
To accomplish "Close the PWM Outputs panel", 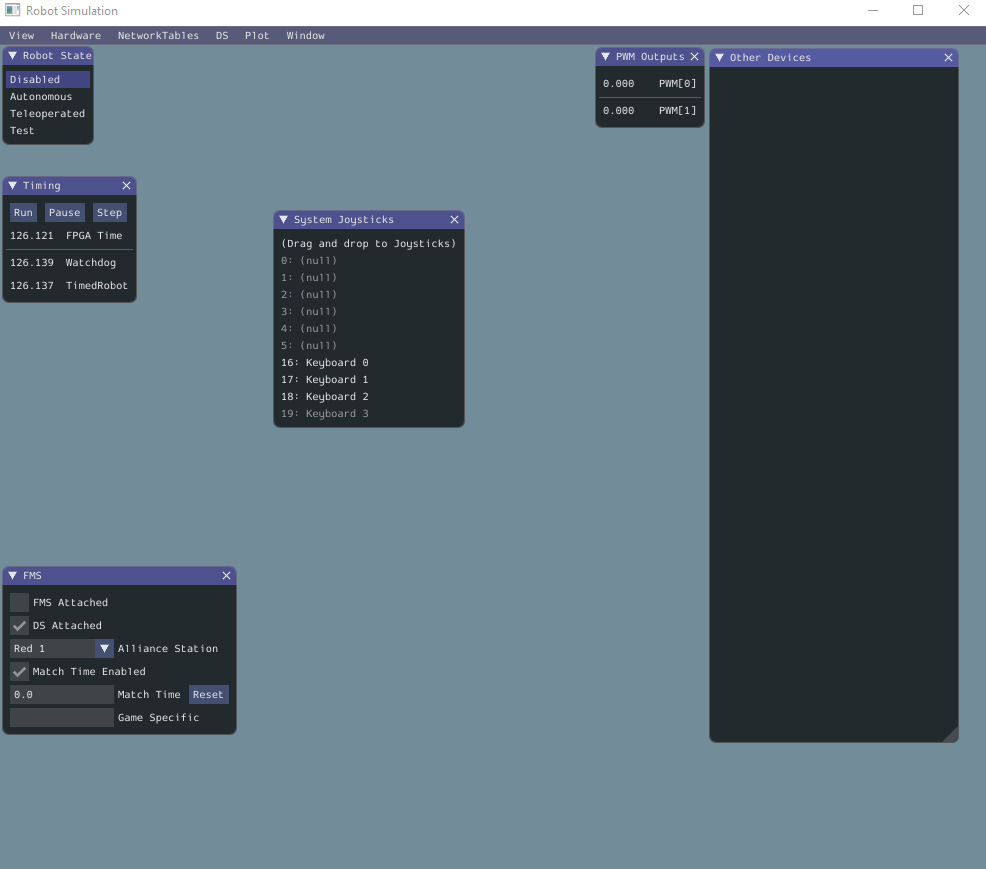I will 694,57.
